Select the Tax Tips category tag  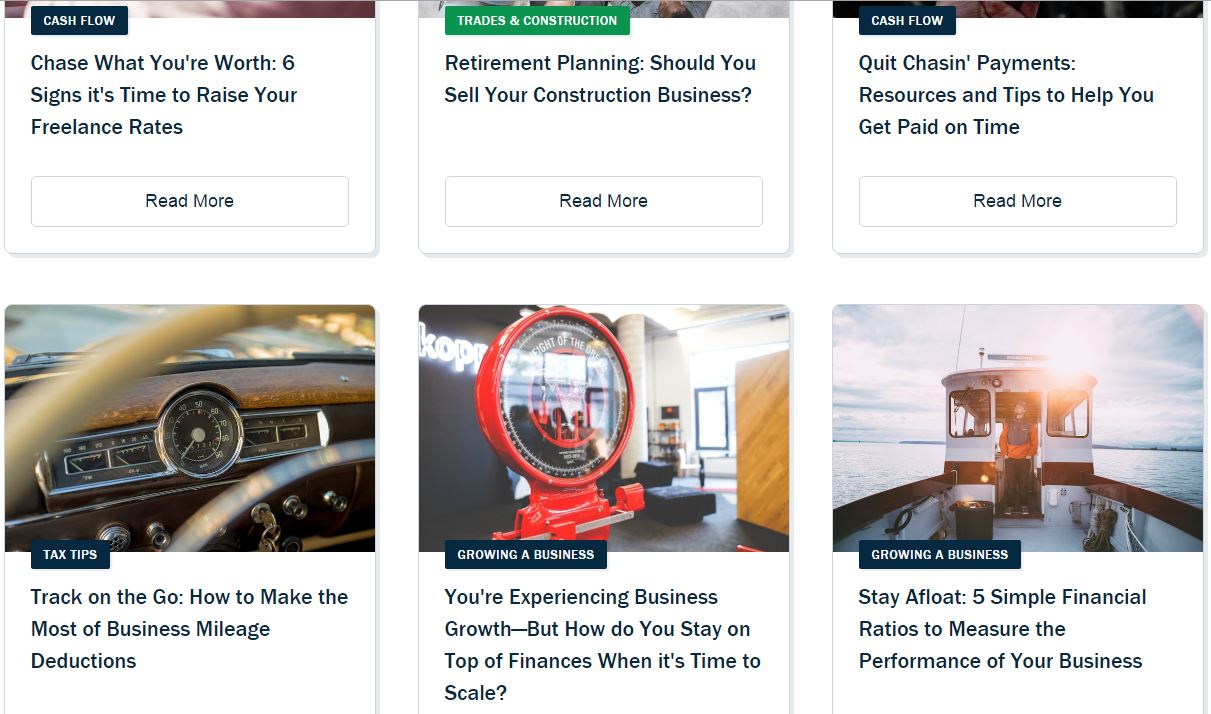point(70,554)
